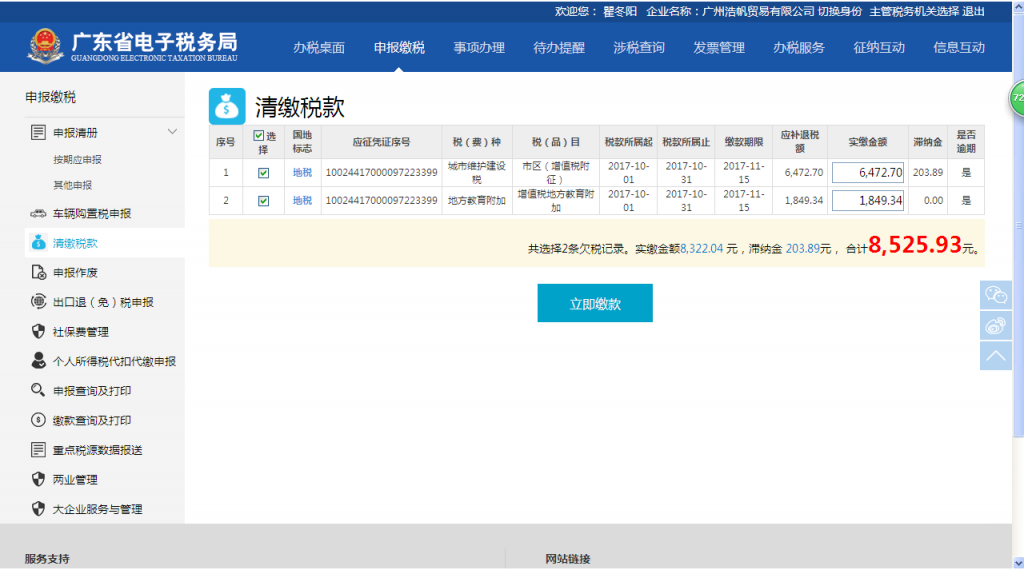Click the 退出 logout link
1024x570 pixels.
973,12
